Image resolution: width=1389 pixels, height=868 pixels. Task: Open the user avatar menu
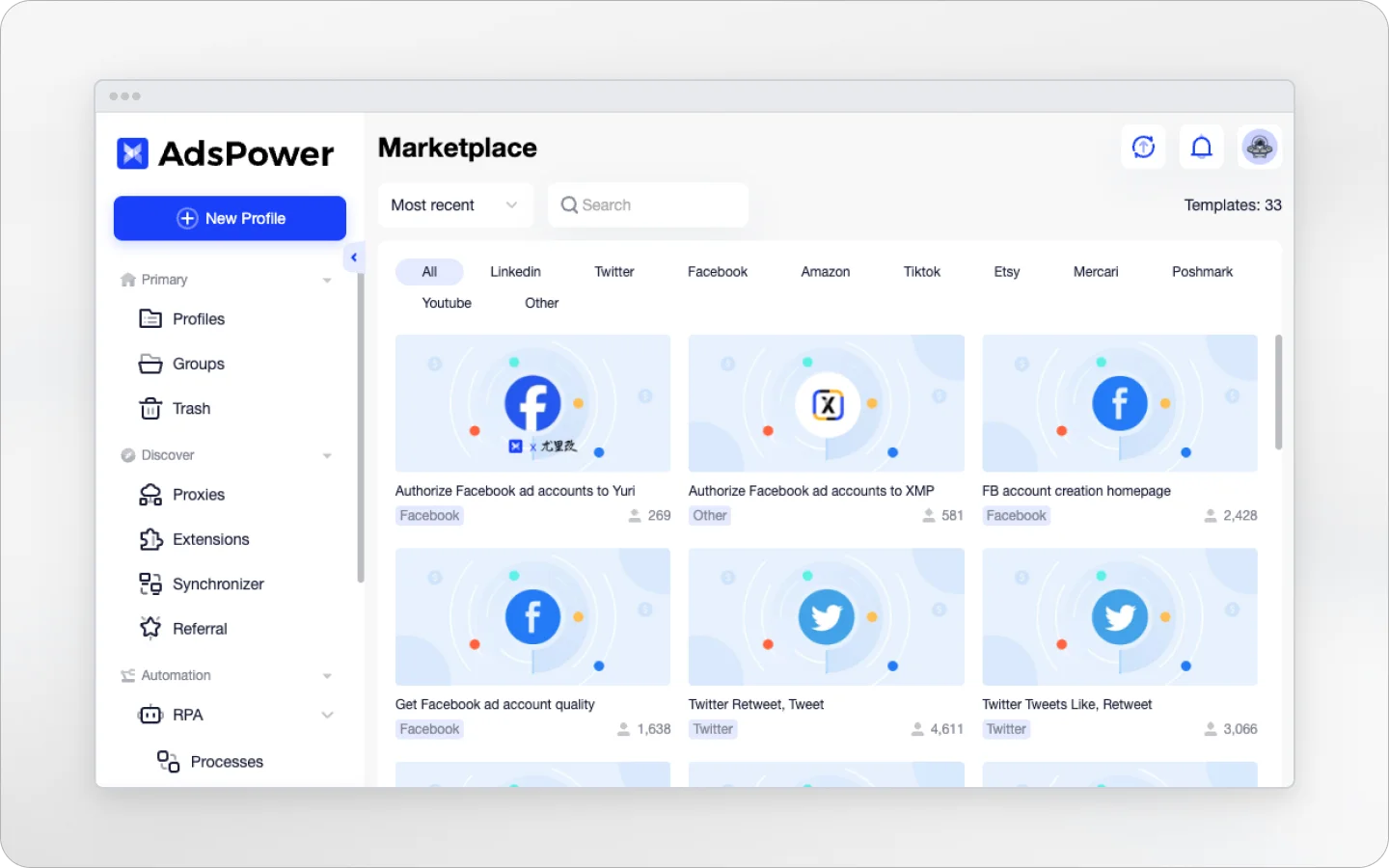(x=1260, y=147)
